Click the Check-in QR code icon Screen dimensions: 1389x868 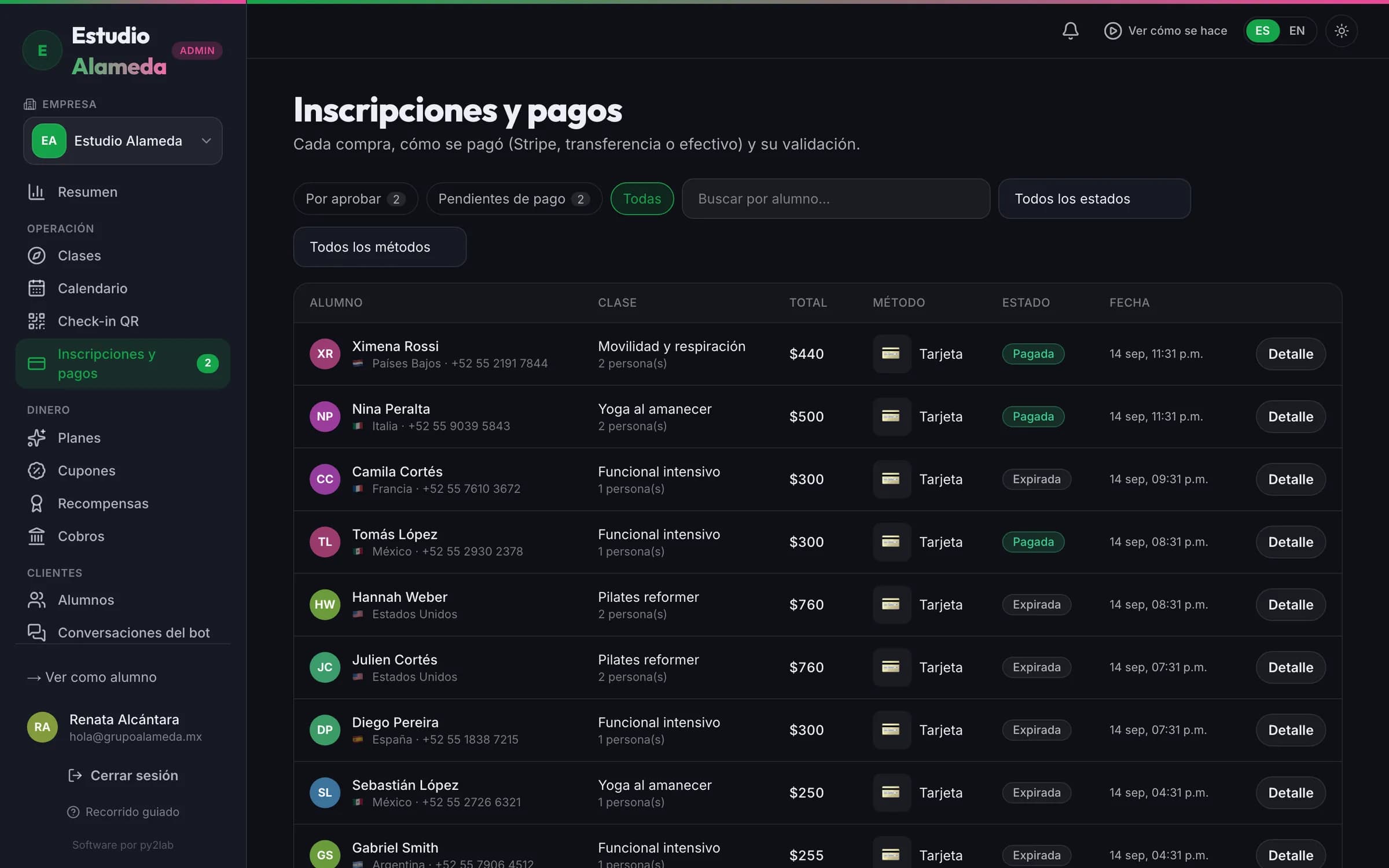point(36,321)
